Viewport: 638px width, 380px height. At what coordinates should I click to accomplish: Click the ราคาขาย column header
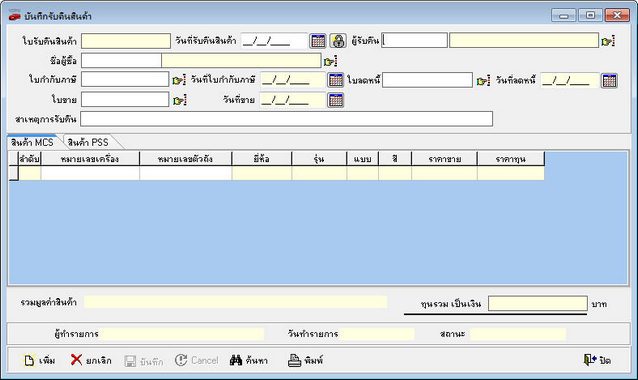pyautogui.click(x=444, y=159)
